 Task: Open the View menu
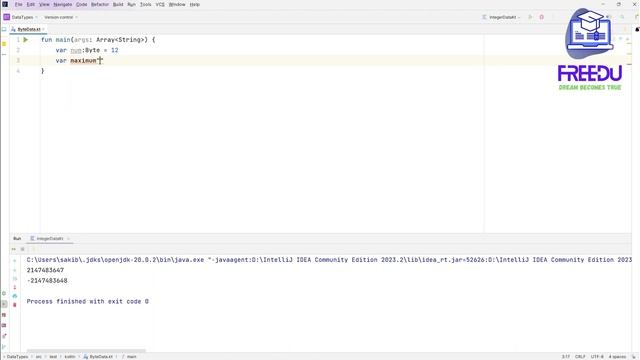(x=44, y=4)
